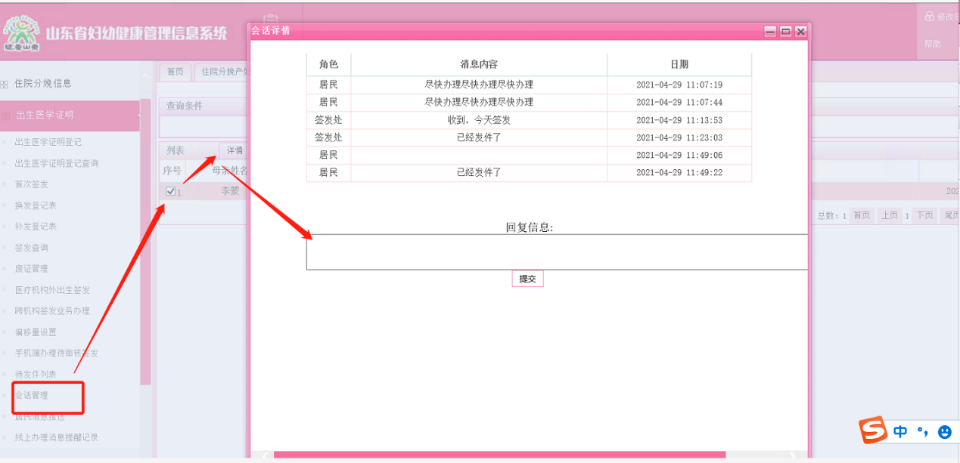The width and height of the screenshot is (960, 463).
Task: Select the date 2021-04-29 11:07:19
Action: [680, 85]
